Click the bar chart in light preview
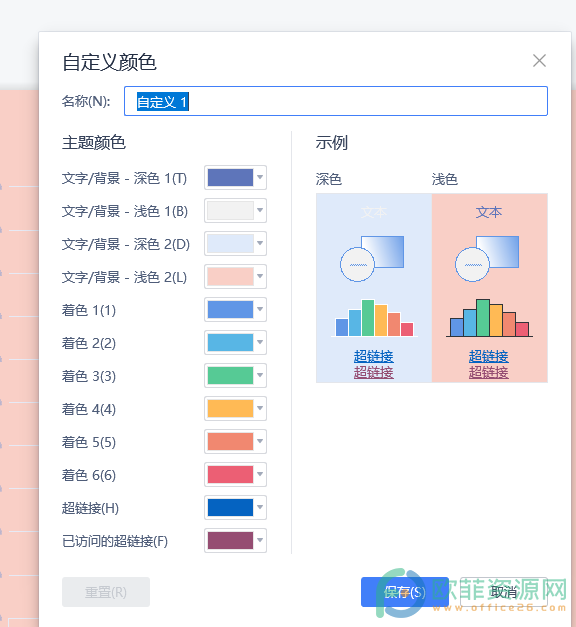The image size is (576, 627). (489, 318)
